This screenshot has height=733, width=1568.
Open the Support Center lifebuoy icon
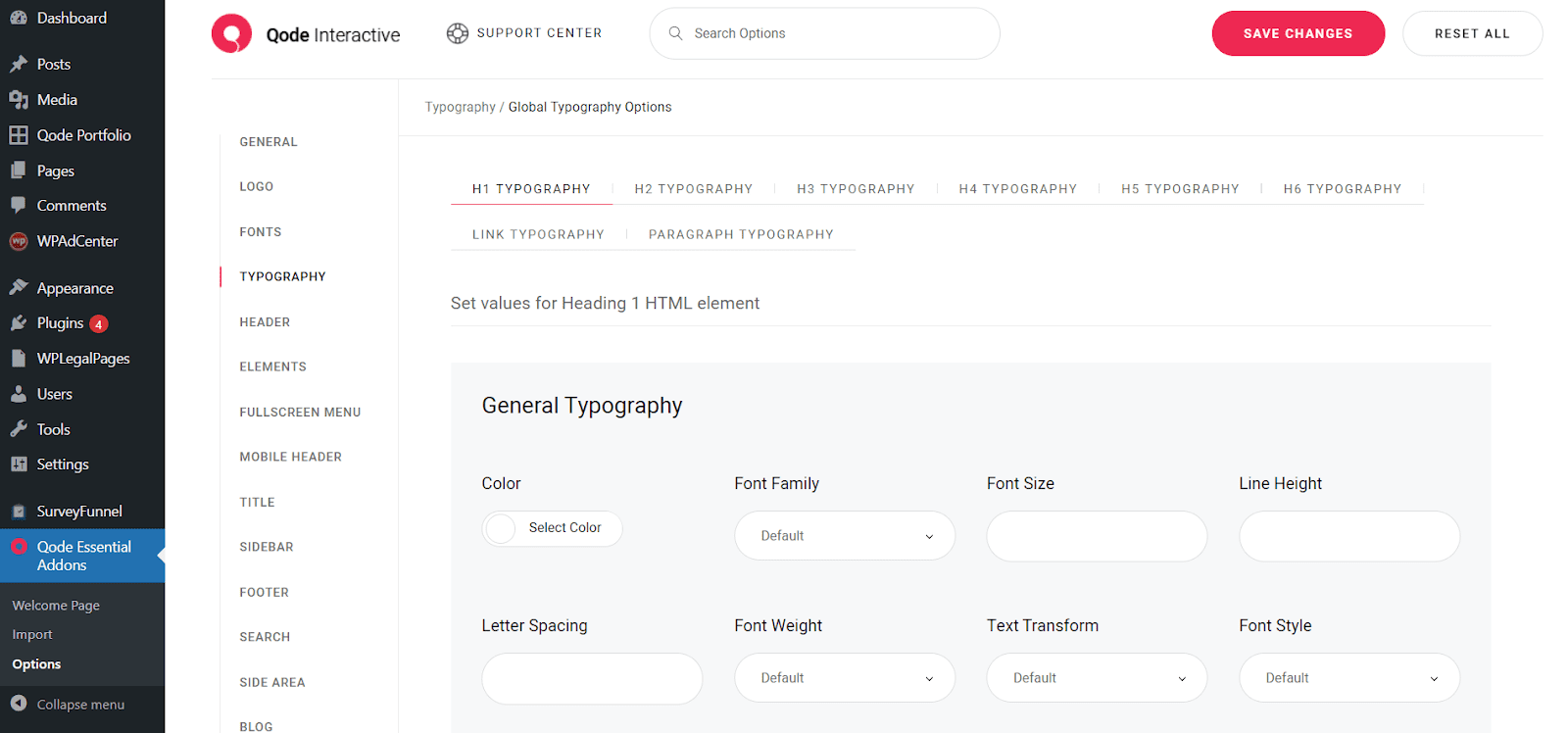458,33
